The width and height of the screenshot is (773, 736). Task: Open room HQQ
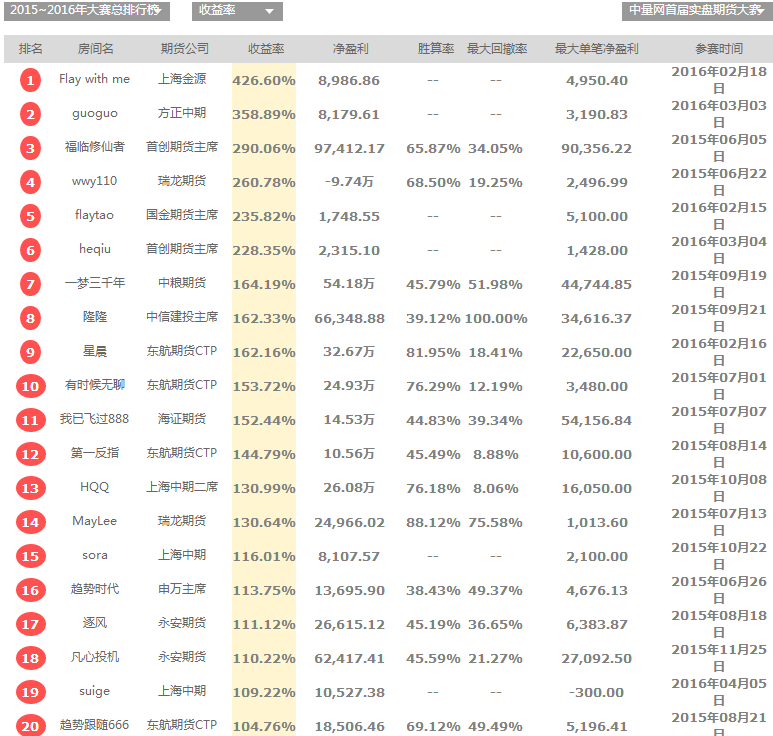point(95,487)
